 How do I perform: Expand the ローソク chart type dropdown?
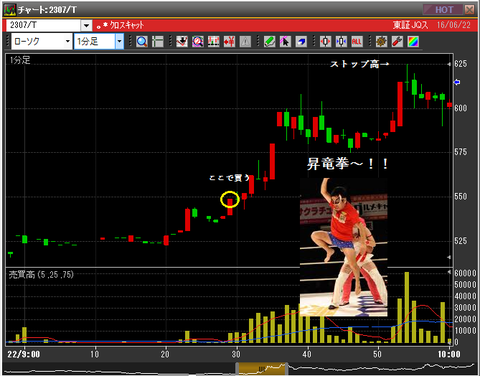(68, 41)
